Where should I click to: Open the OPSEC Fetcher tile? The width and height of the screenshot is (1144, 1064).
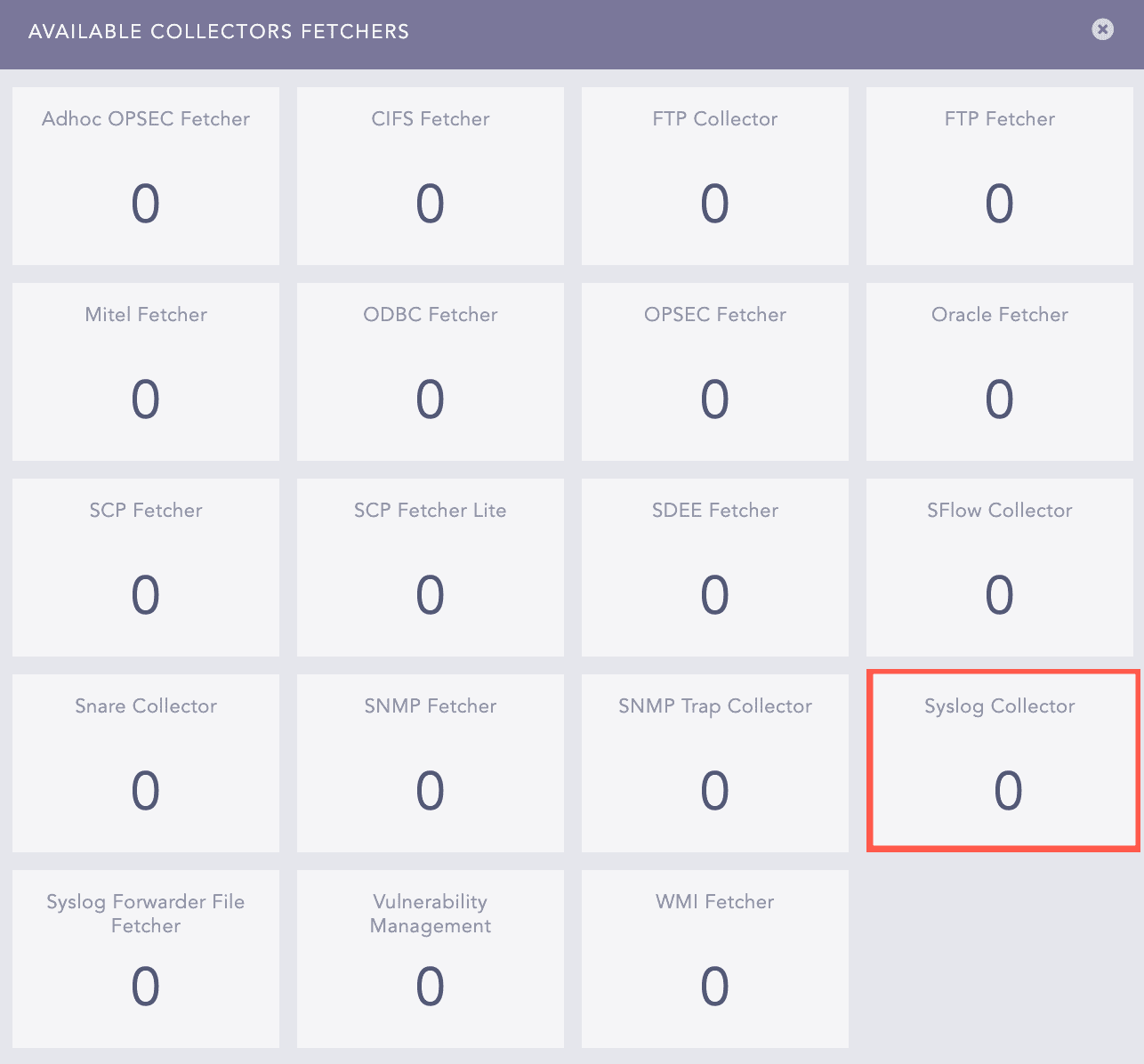tap(714, 371)
